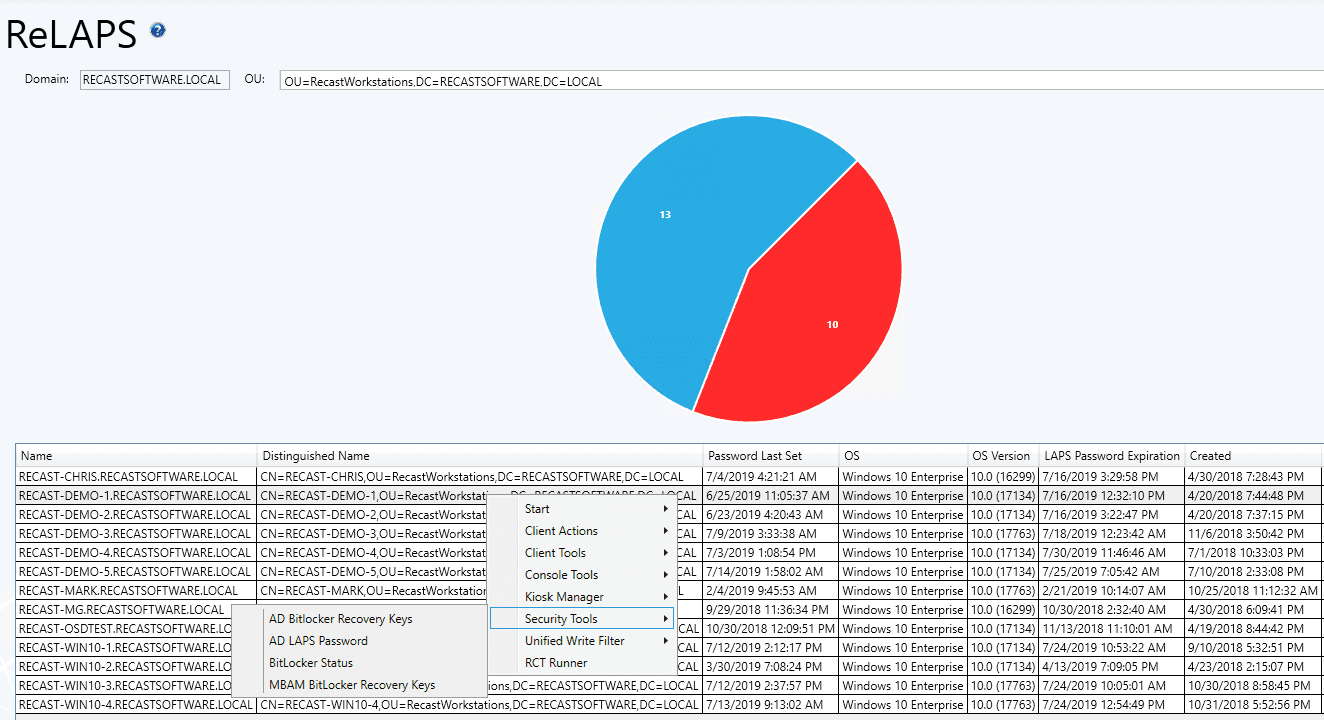The width and height of the screenshot is (1324, 720).
Task: Select row RECAST-WIN10-4.RECASTSOFTWARE.LOCAL
Action: click(670, 705)
